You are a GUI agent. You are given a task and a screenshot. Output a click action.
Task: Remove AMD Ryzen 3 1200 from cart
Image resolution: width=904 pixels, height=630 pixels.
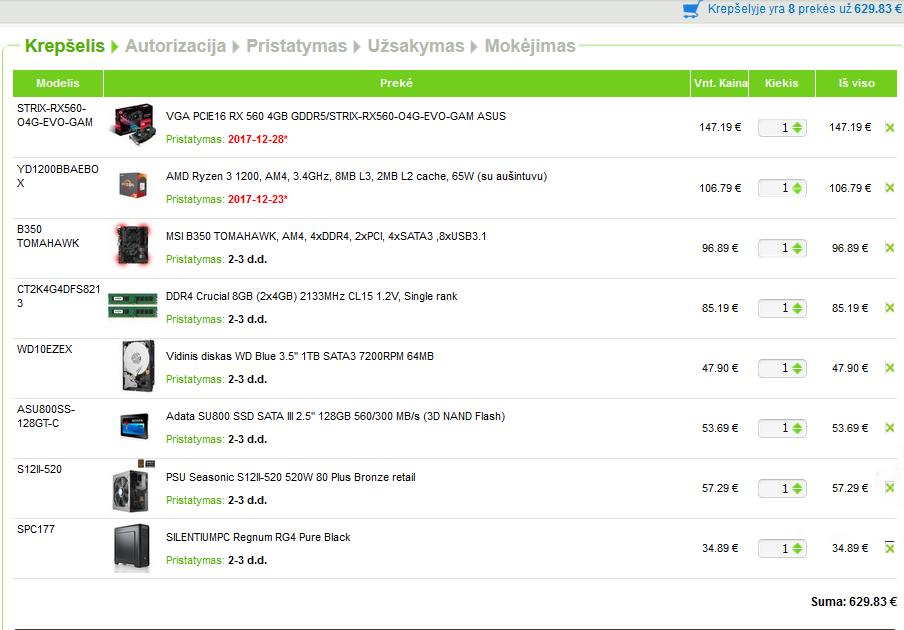[890, 188]
